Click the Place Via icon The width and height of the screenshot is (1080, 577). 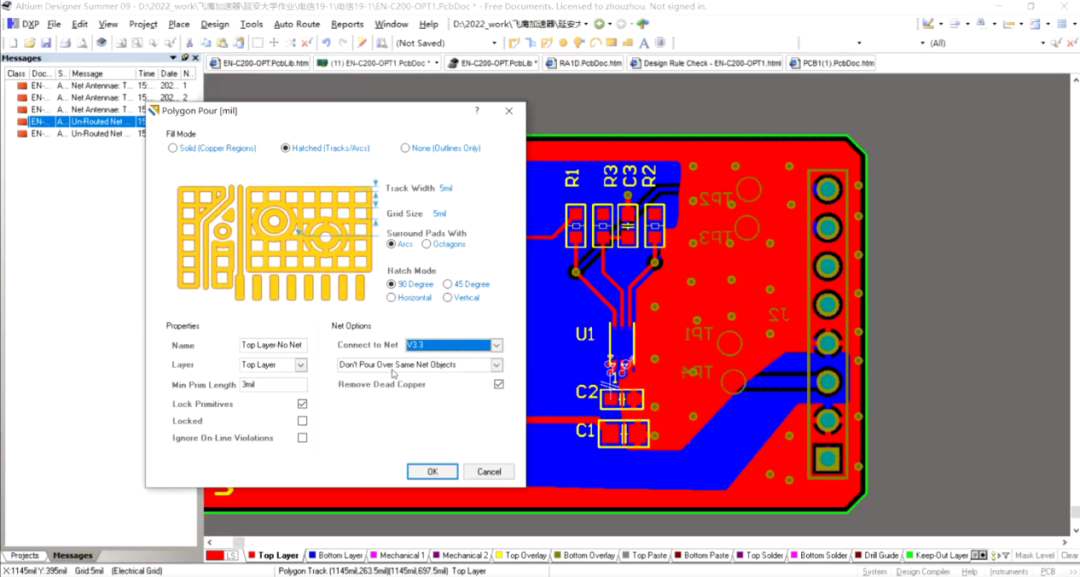click(579, 43)
